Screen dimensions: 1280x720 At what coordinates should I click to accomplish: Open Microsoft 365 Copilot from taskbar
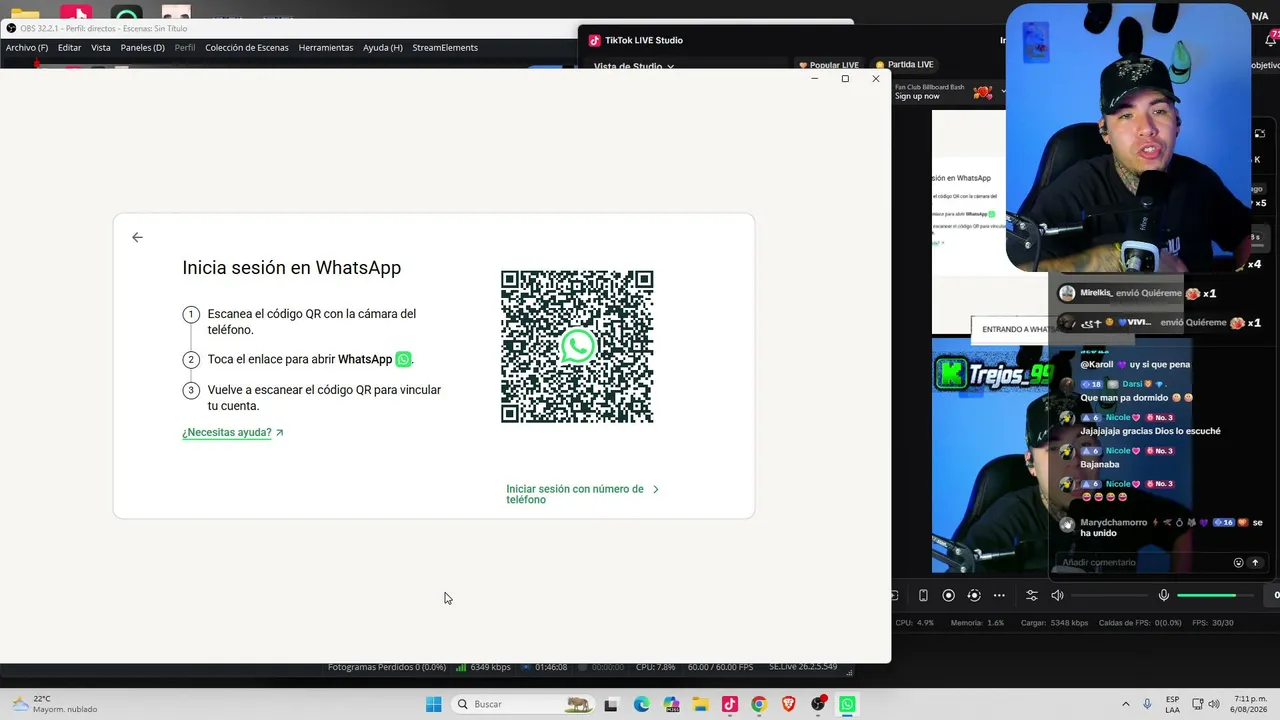click(x=671, y=704)
